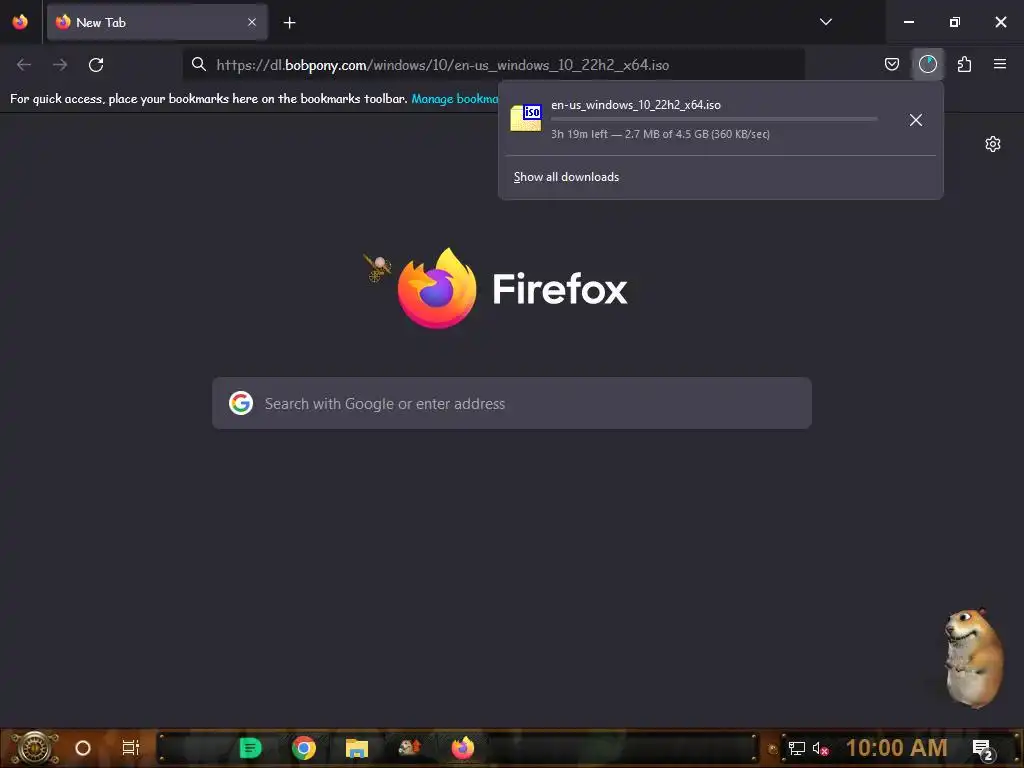Go forward with the forward arrow
The width and height of the screenshot is (1024, 768).
(x=60, y=65)
